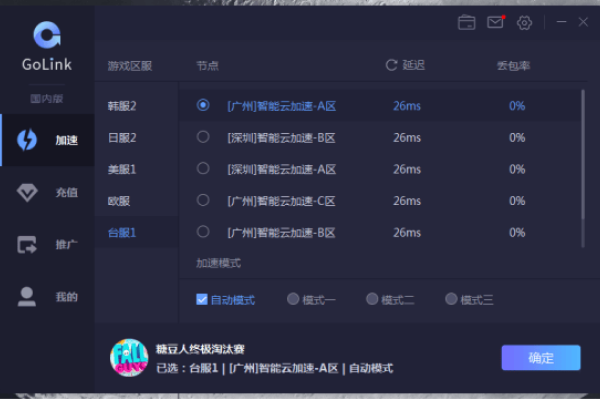Screen dimensions: 600x400
Task: Click the 加速 sidebar label
Action: coord(67,140)
